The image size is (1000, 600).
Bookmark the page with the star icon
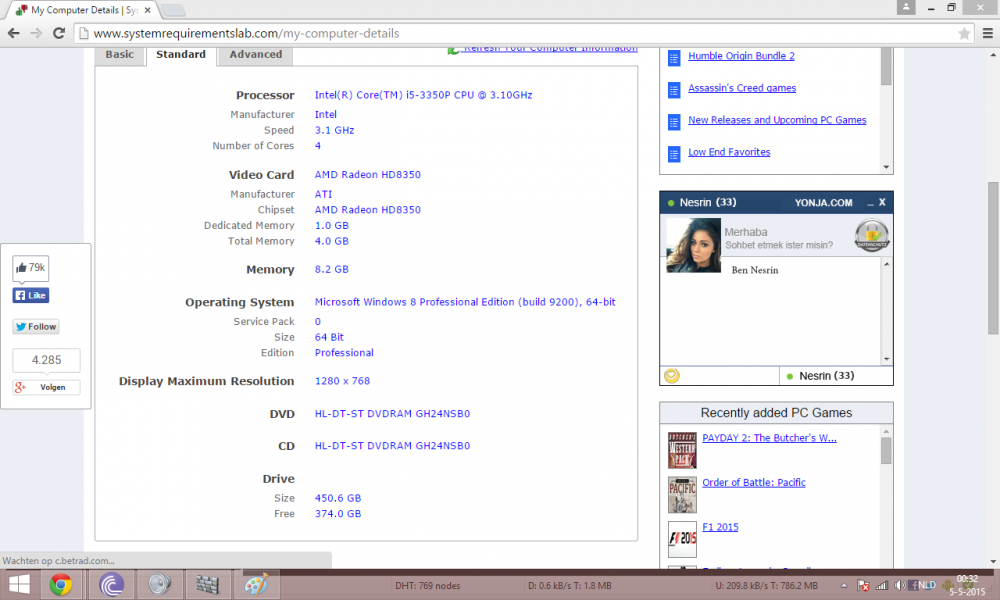click(964, 33)
